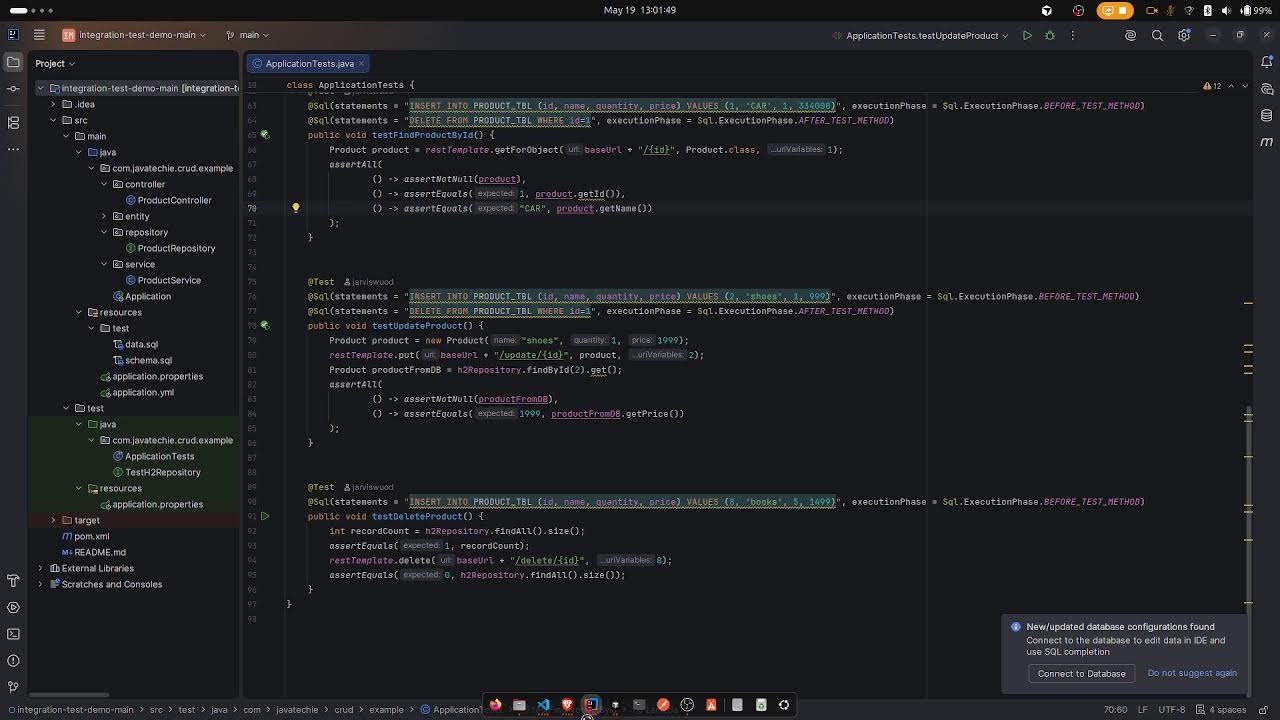Open Brave browser from the dock
This screenshot has height=720, width=1280.
click(567, 705)
